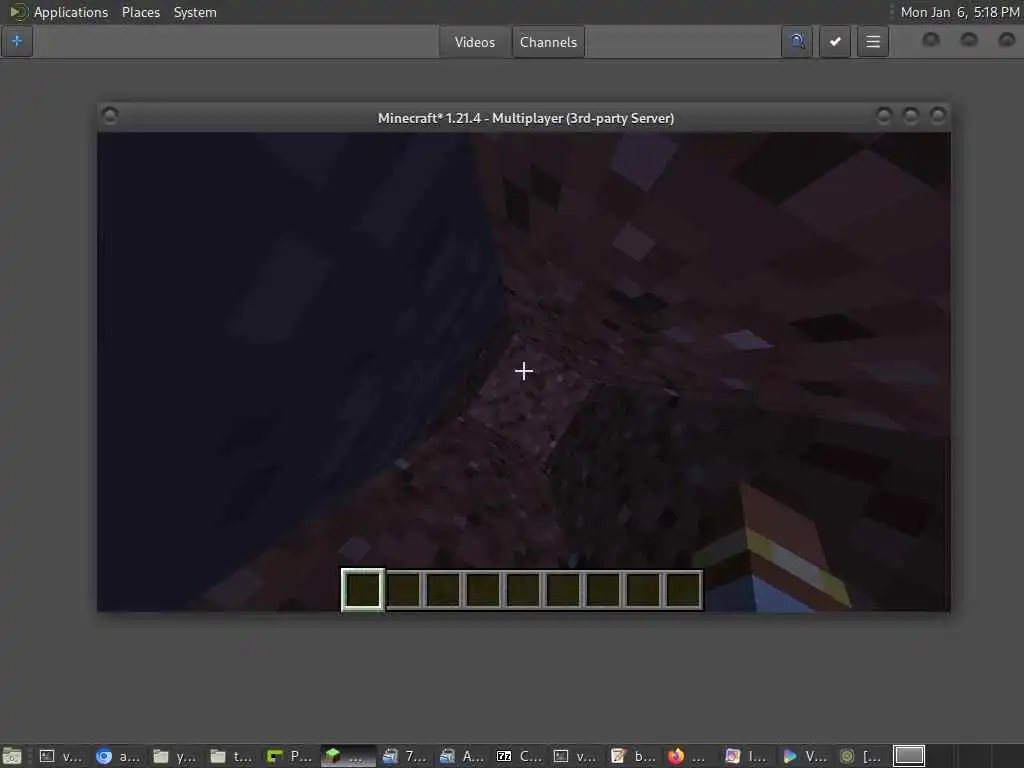Viewport: 1024px width, 768px height.
Task: Click the Minecraft crosshair at screen center
Action: click(x=523, y=371)
